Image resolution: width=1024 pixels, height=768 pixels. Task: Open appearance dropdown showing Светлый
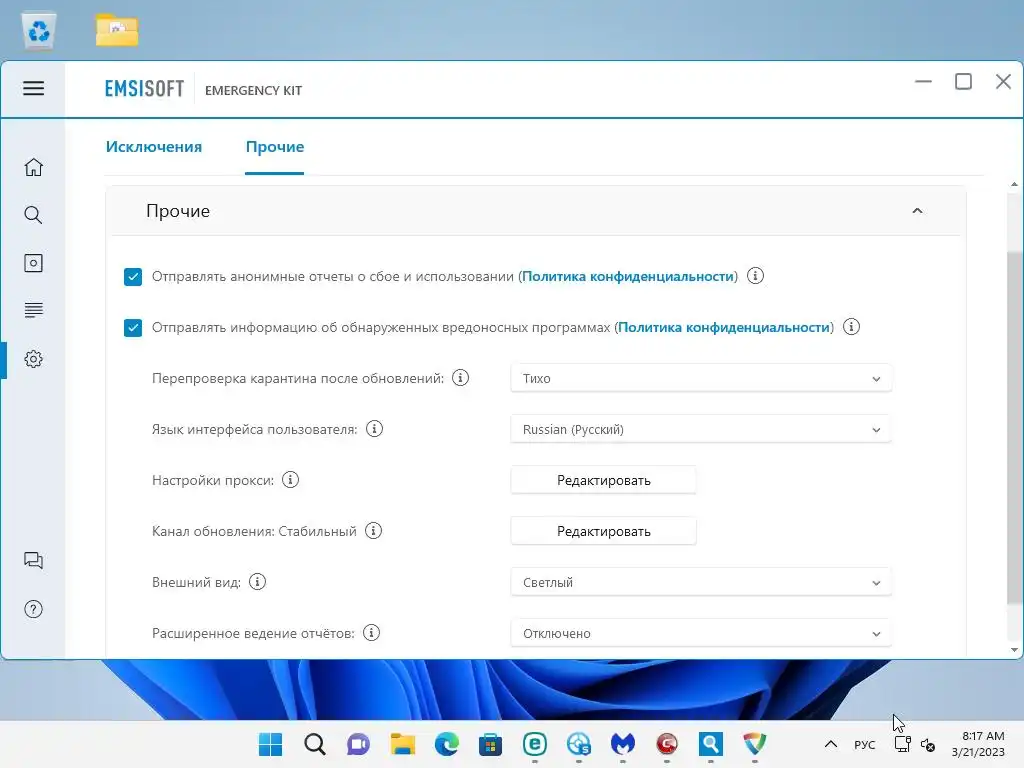click(x=701, y=582)
